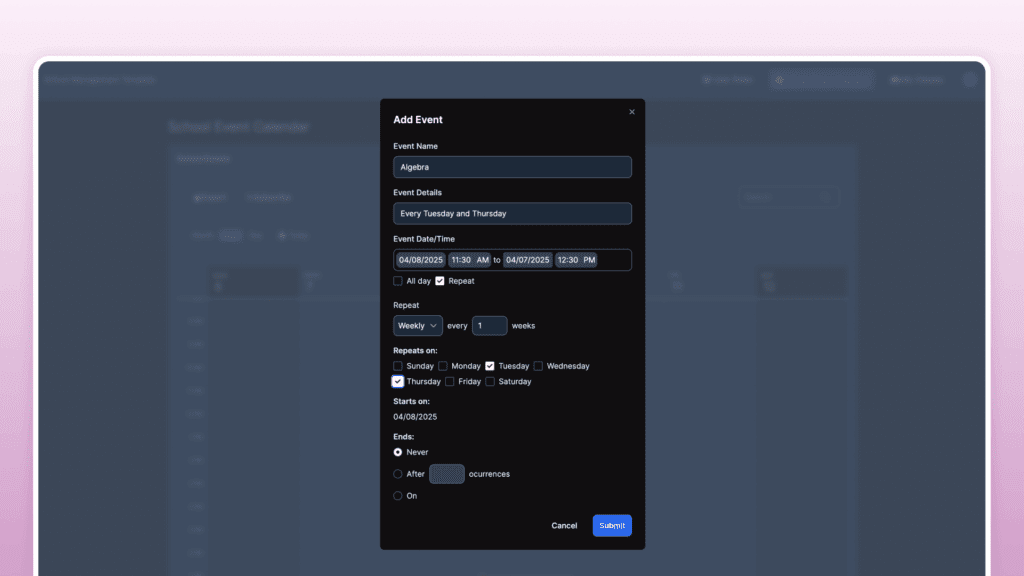The height and width of the screenshot is (576, 1024).
Task: Check the Monday checkbox
Action: click(443, 366)
